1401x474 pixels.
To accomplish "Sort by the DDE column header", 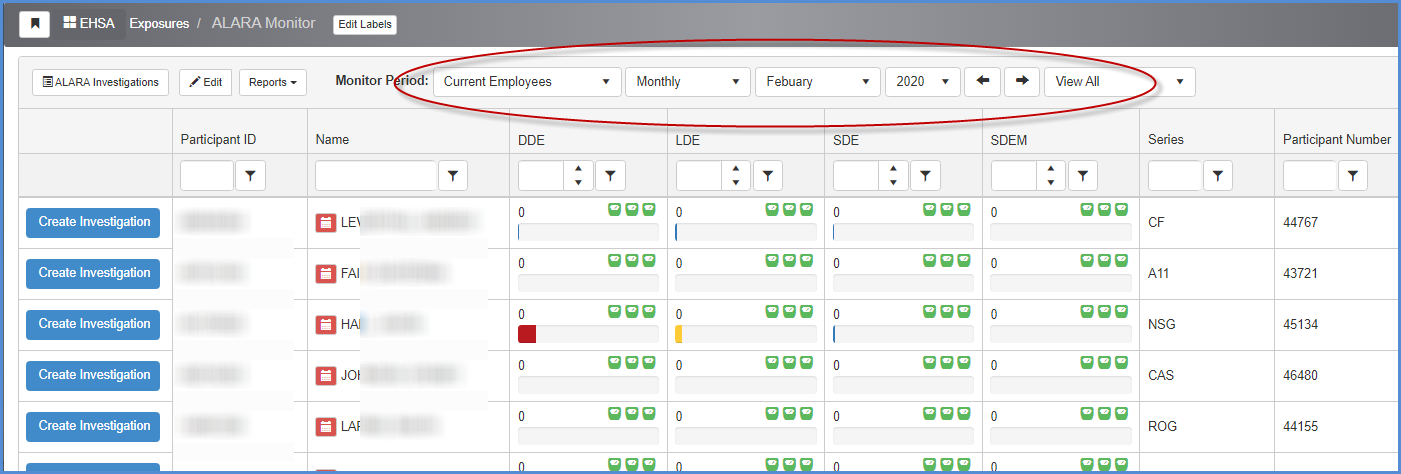I will pyautogui.click(x=531, y=141).
